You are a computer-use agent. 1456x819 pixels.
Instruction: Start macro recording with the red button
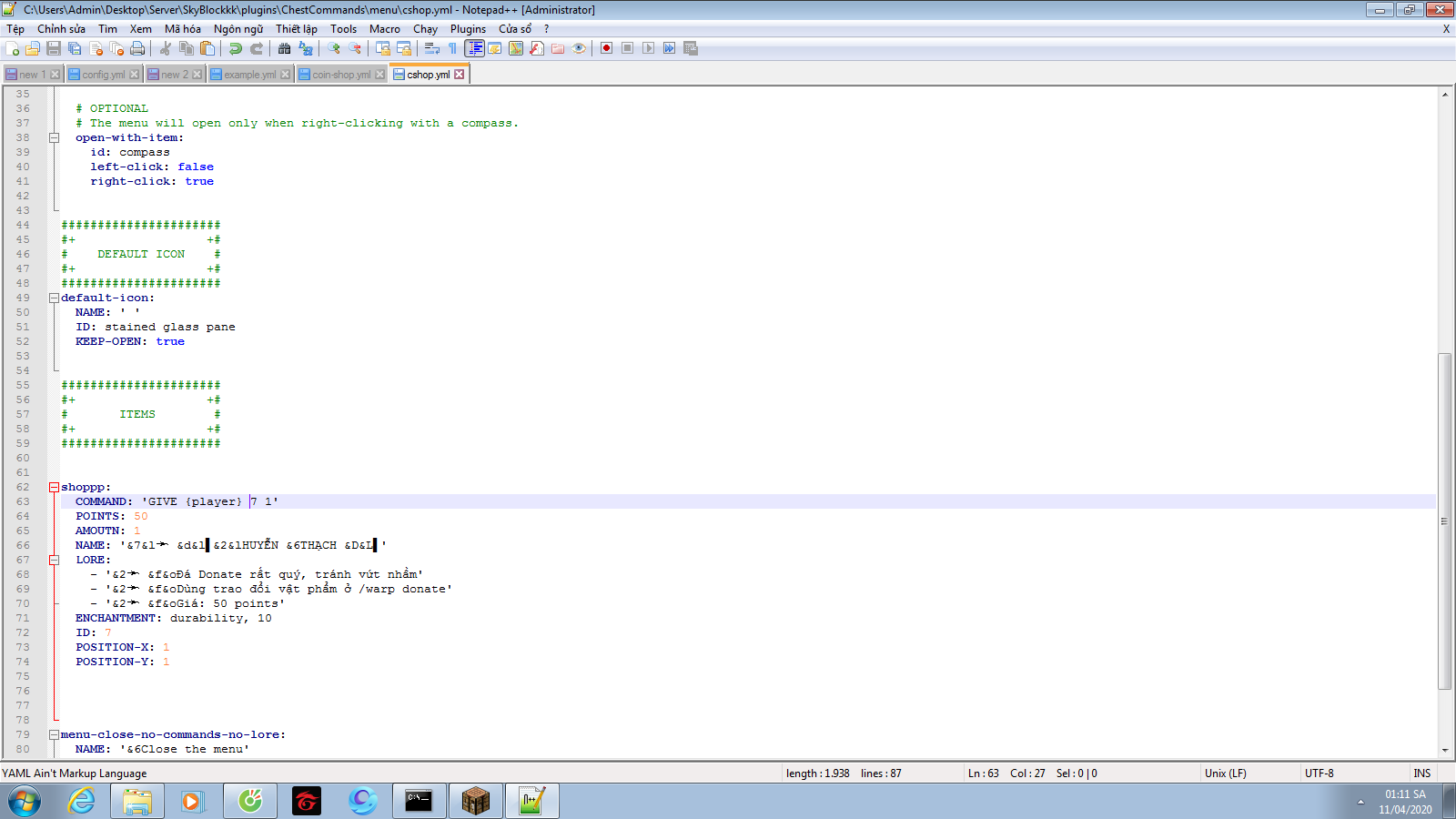pos(606,48)
